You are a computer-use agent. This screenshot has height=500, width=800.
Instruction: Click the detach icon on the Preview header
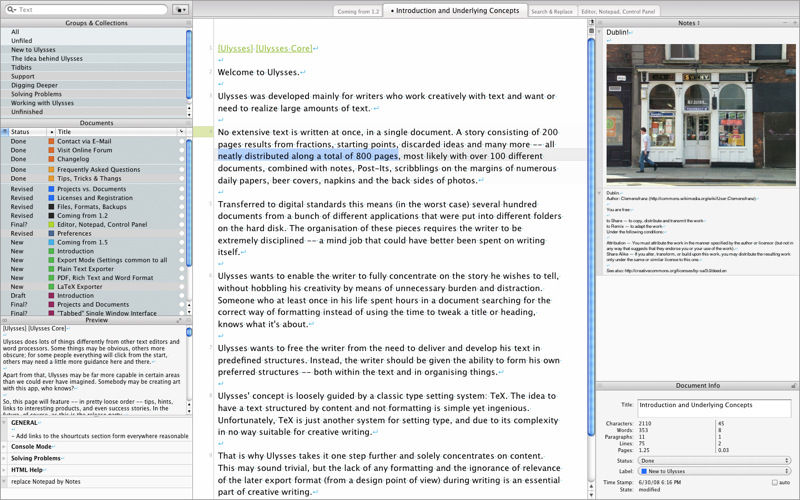[179, 320]
